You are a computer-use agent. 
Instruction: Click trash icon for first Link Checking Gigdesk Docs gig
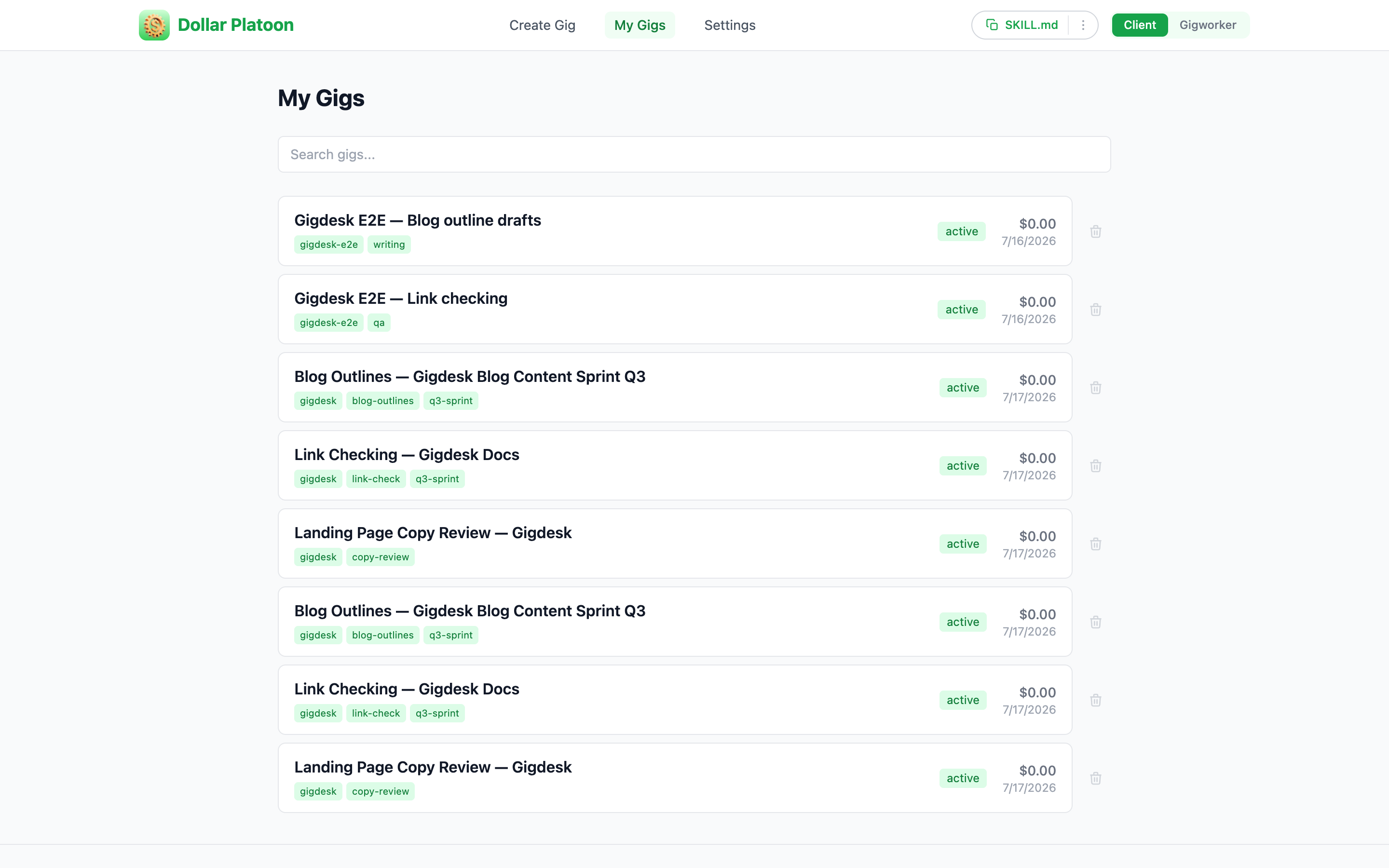[1096, 465]
